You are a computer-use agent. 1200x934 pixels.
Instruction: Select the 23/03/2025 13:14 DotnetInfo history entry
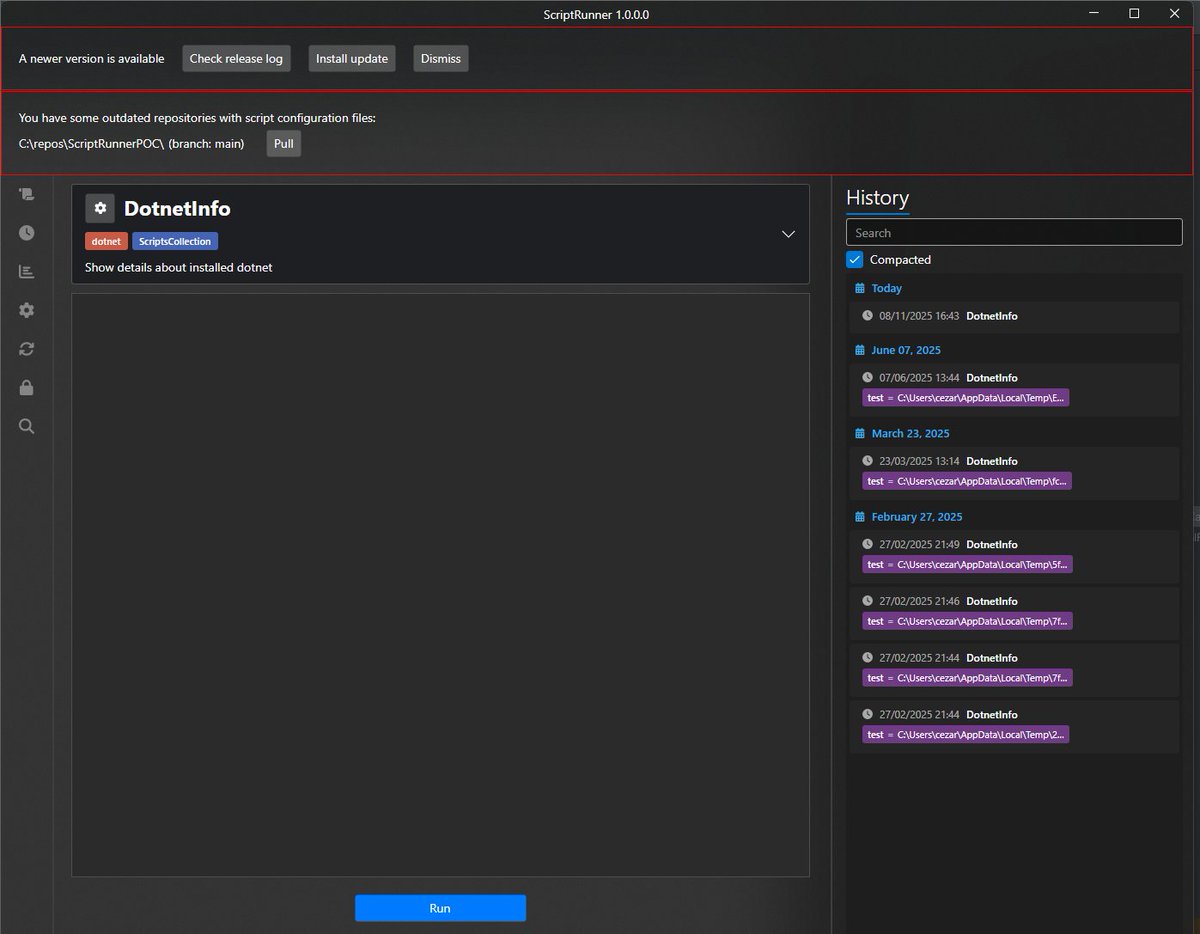pyautogui.click(x=1014, y=474)
